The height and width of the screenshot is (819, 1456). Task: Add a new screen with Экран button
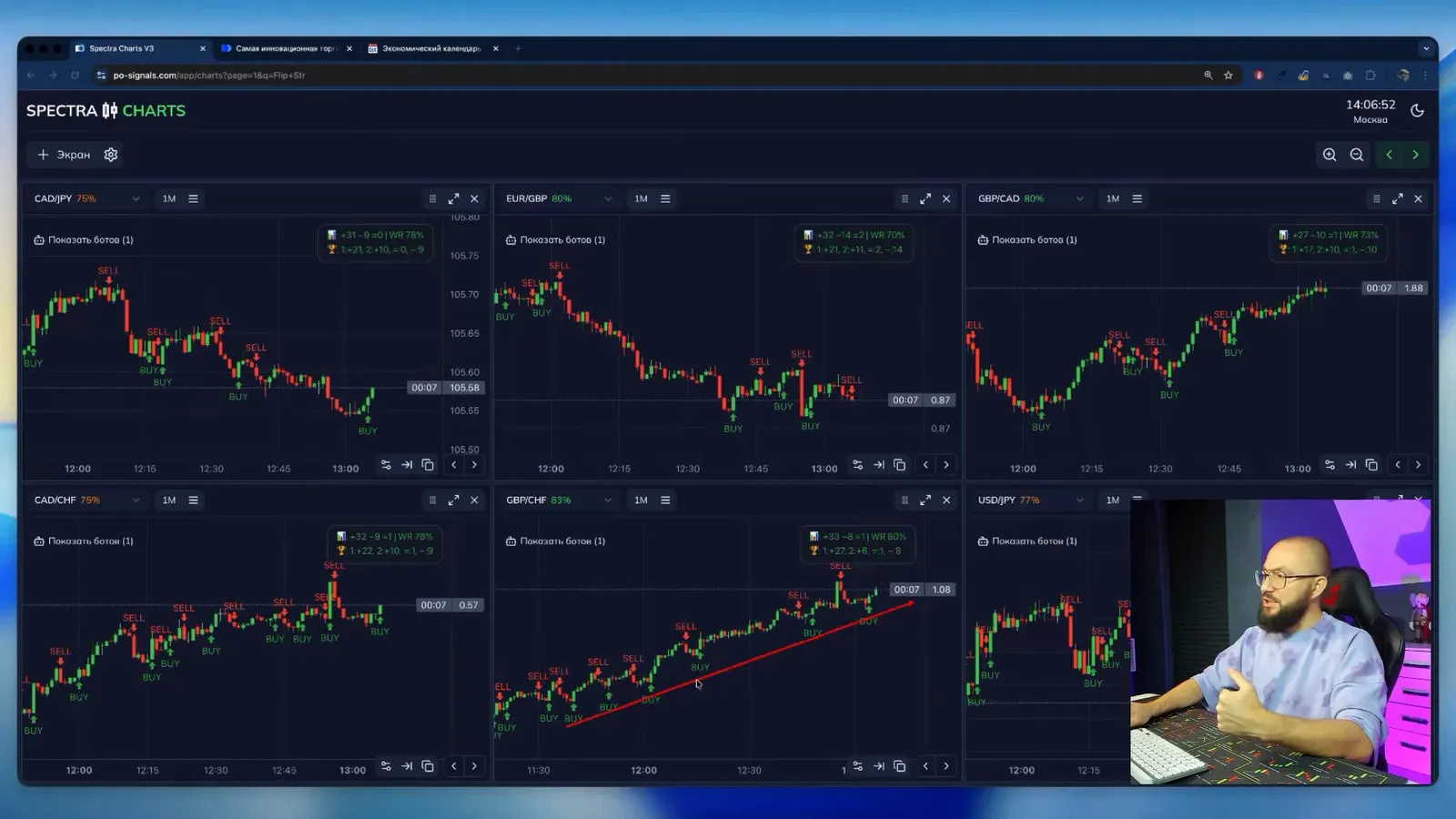(x=64, y=155)
